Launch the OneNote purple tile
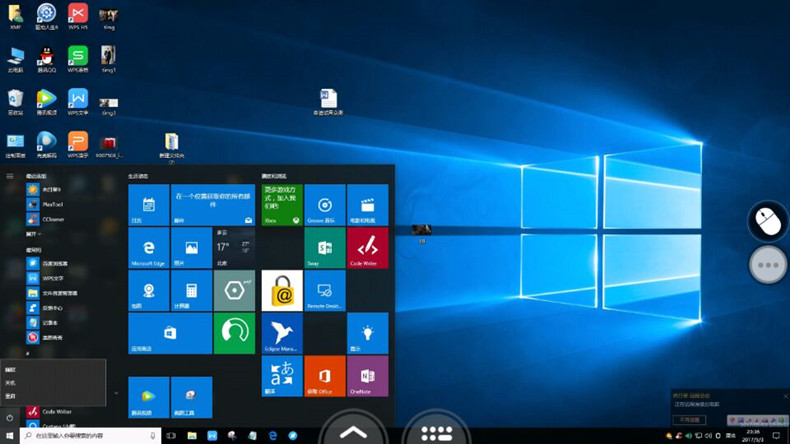The width and height of the screenshot is (790, 444). 367,376
